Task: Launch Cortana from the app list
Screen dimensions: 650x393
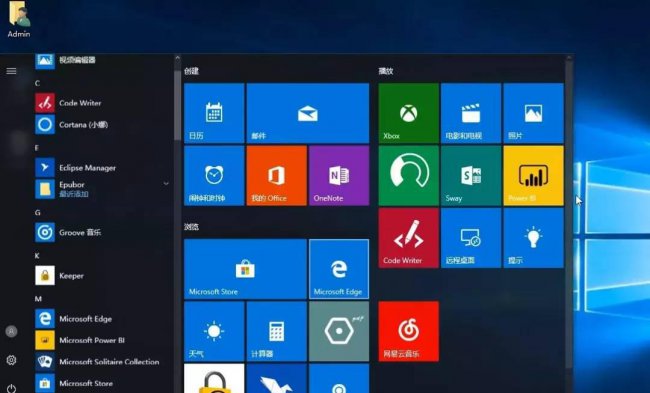Action: [x=104, y=124]
